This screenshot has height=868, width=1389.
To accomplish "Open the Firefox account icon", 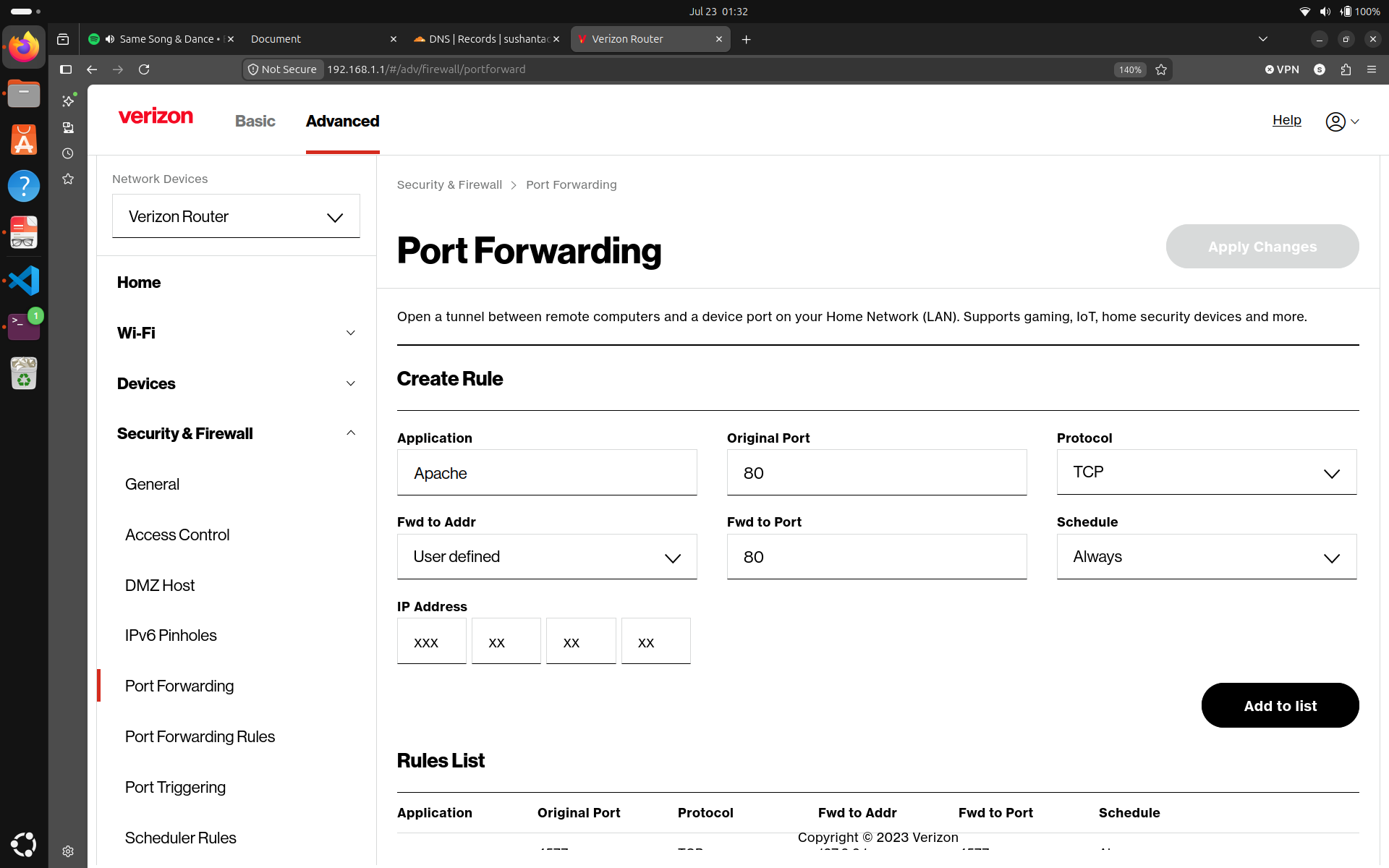I will 1320,69.
